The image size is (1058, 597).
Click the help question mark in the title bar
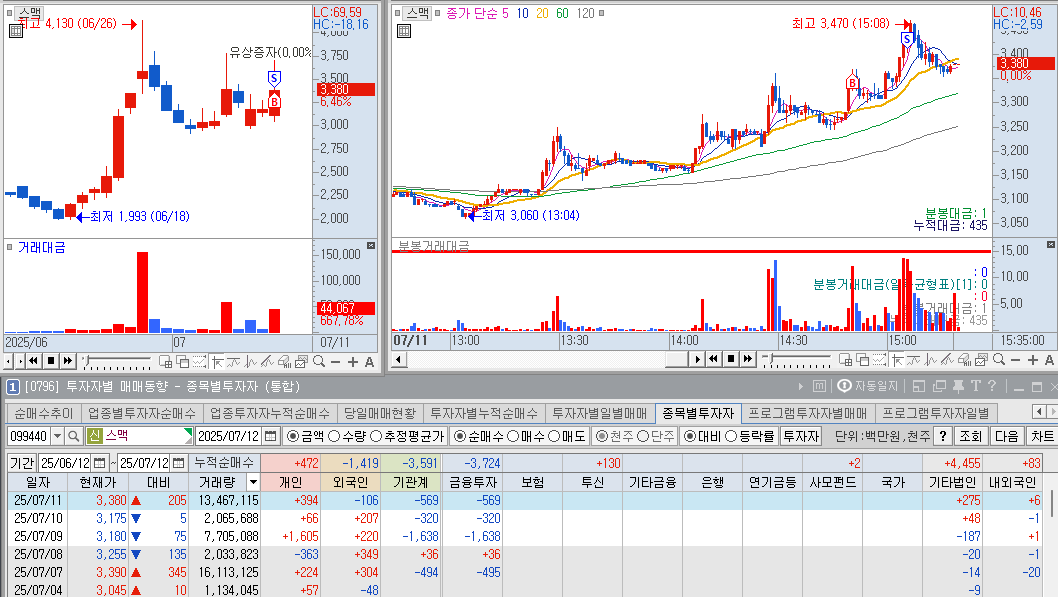coord(991,386)
